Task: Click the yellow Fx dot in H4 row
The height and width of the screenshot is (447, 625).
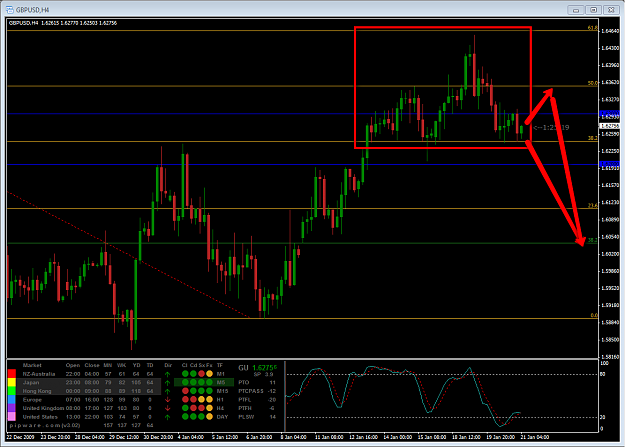Action: point(209,408)
